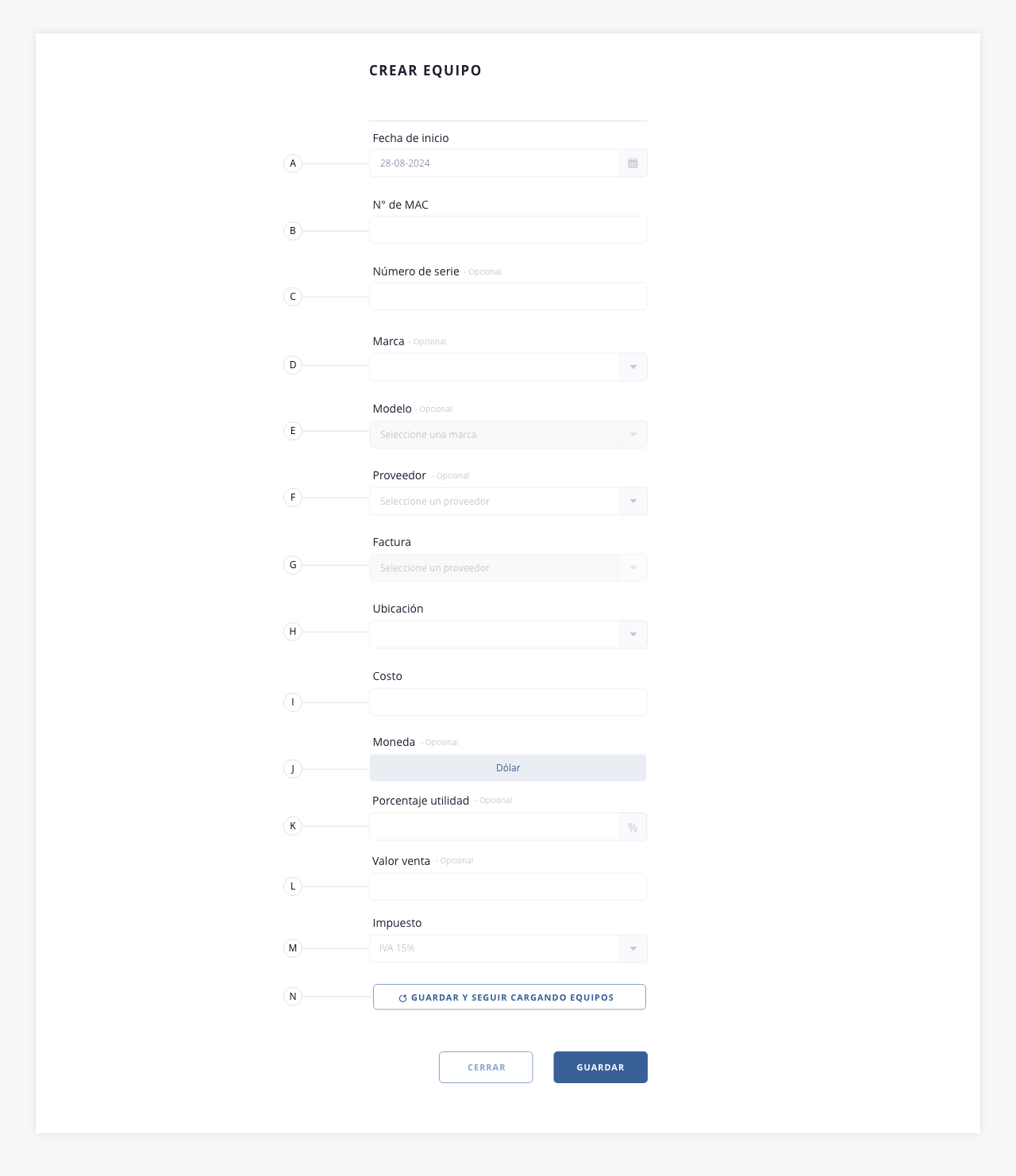Click the annotation marker labeled A
Screen dimensions: 1016x1176
(293, 163)
